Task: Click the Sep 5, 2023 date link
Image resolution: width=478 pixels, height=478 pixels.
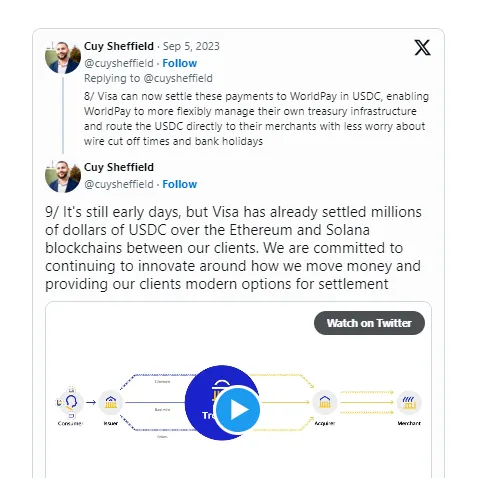Action: [191, 46]
